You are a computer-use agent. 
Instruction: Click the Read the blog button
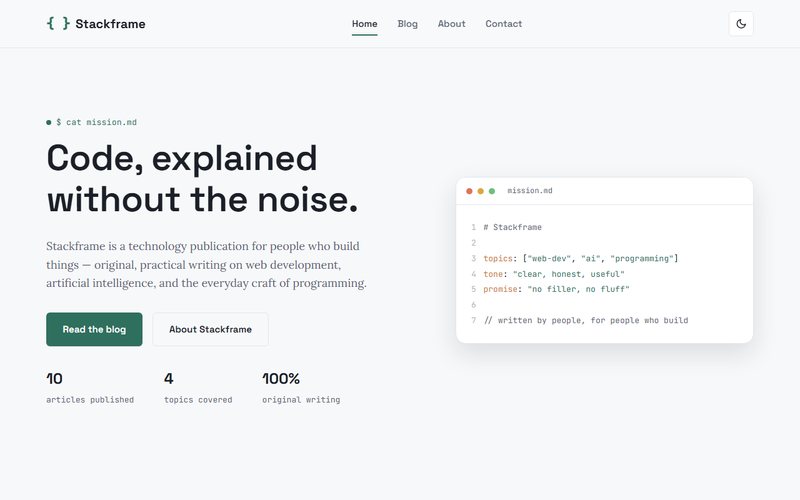click(x=94, y=329)
